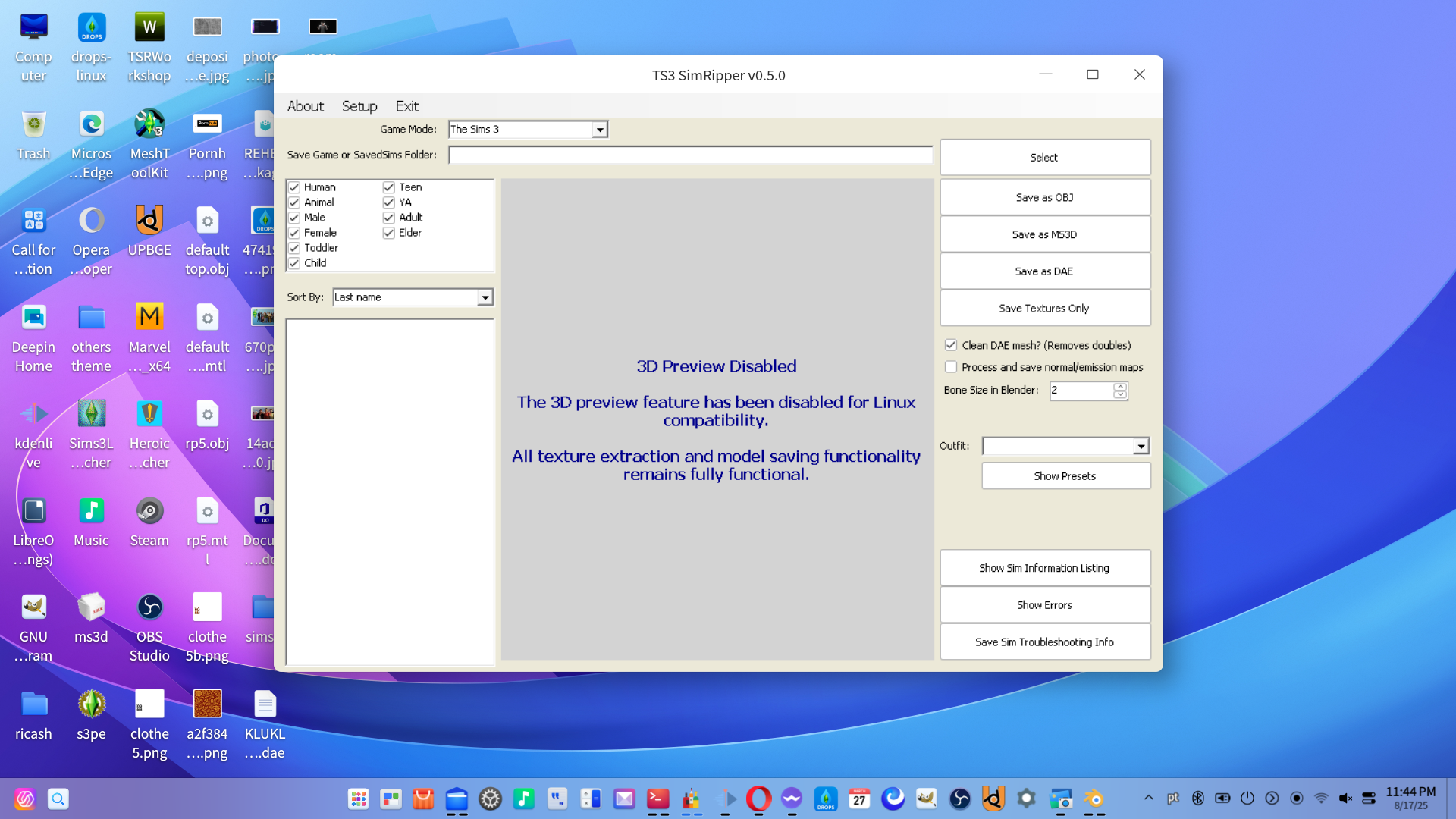
Task: Click the Save as OBJ button
Action: tap(1044, 197)
